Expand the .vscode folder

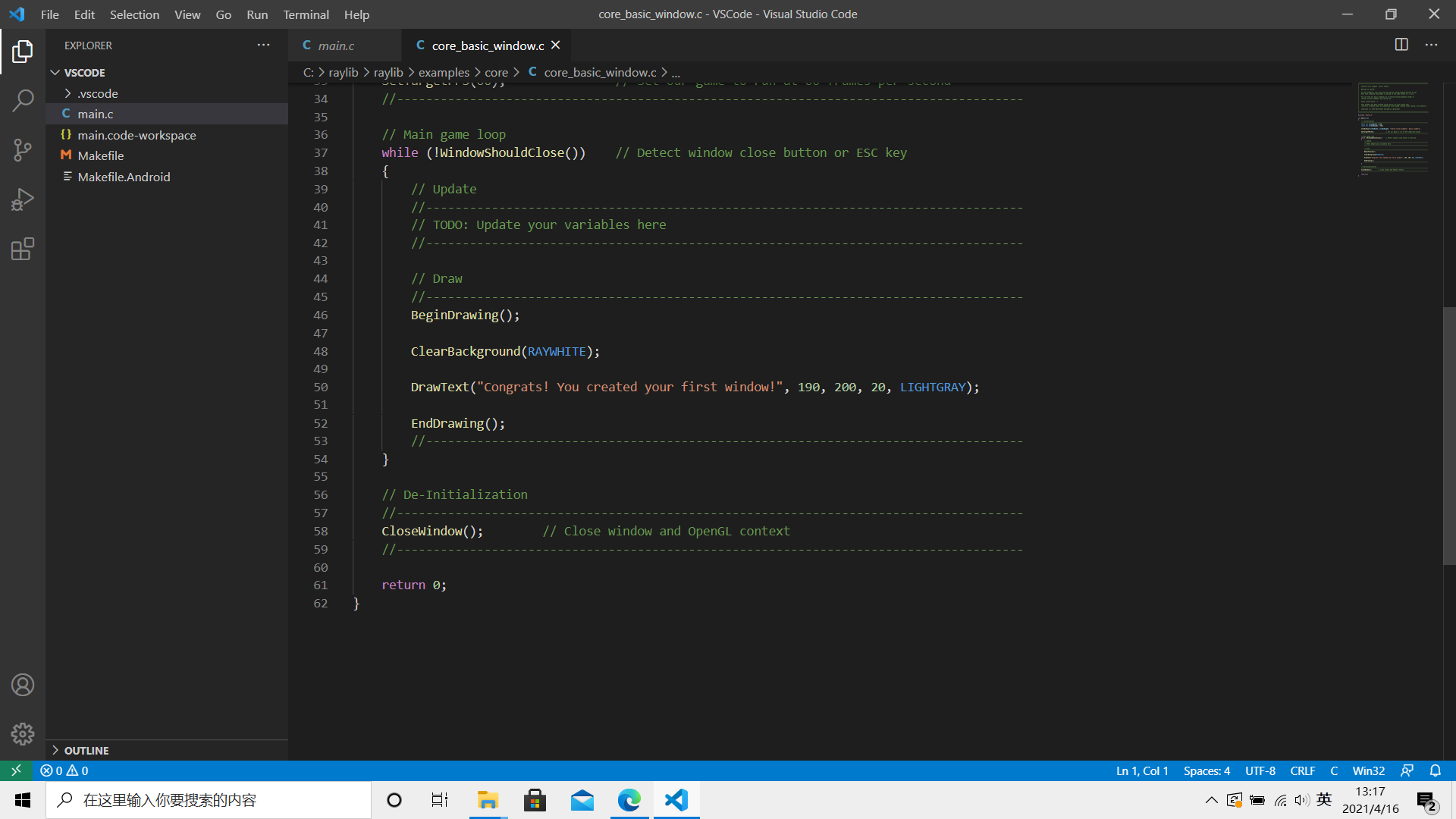coord(97,93)
